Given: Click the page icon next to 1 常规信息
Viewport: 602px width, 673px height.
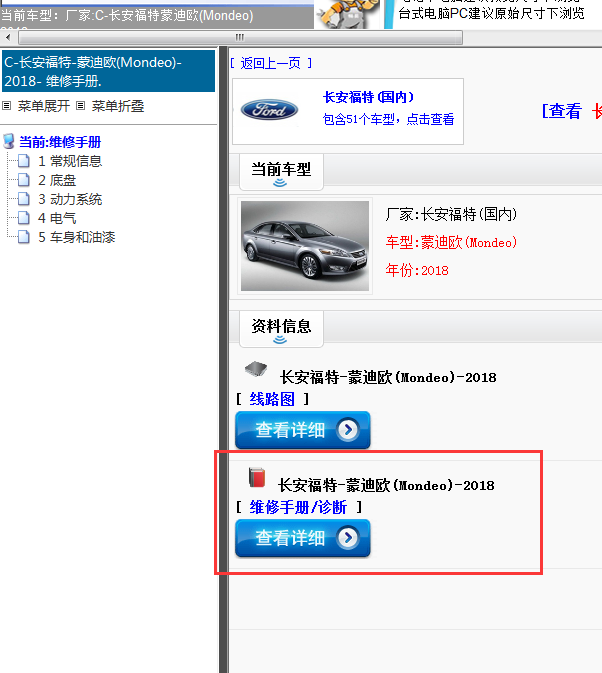Looking at the screenshot, I should [x=24, y=161].
